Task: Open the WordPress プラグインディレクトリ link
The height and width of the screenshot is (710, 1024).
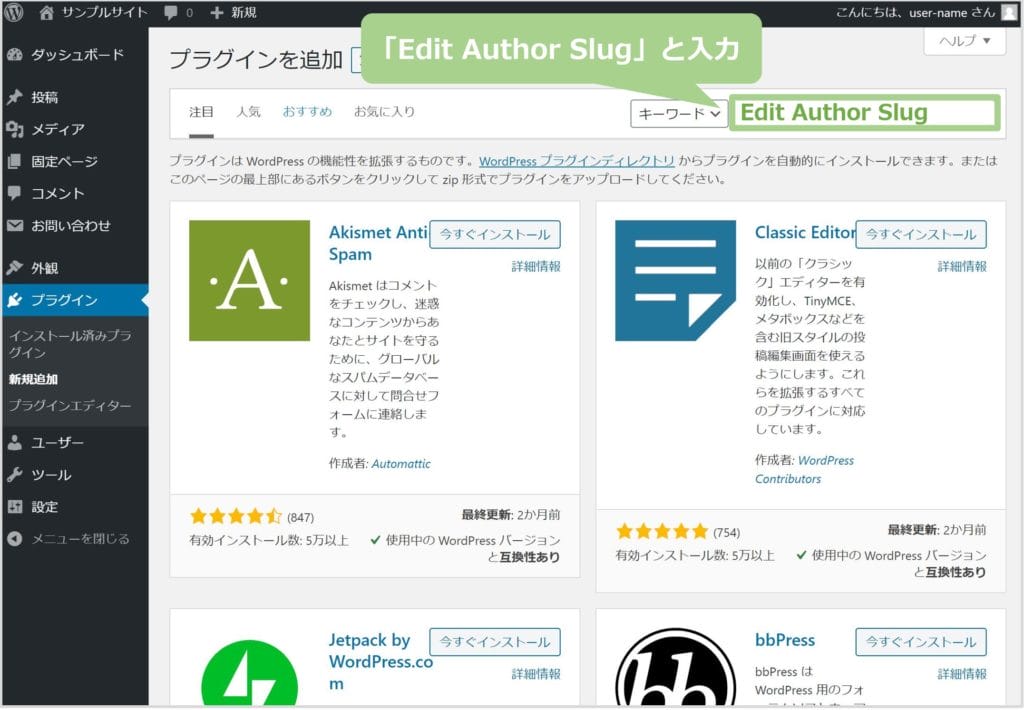Action: point(577,161)
